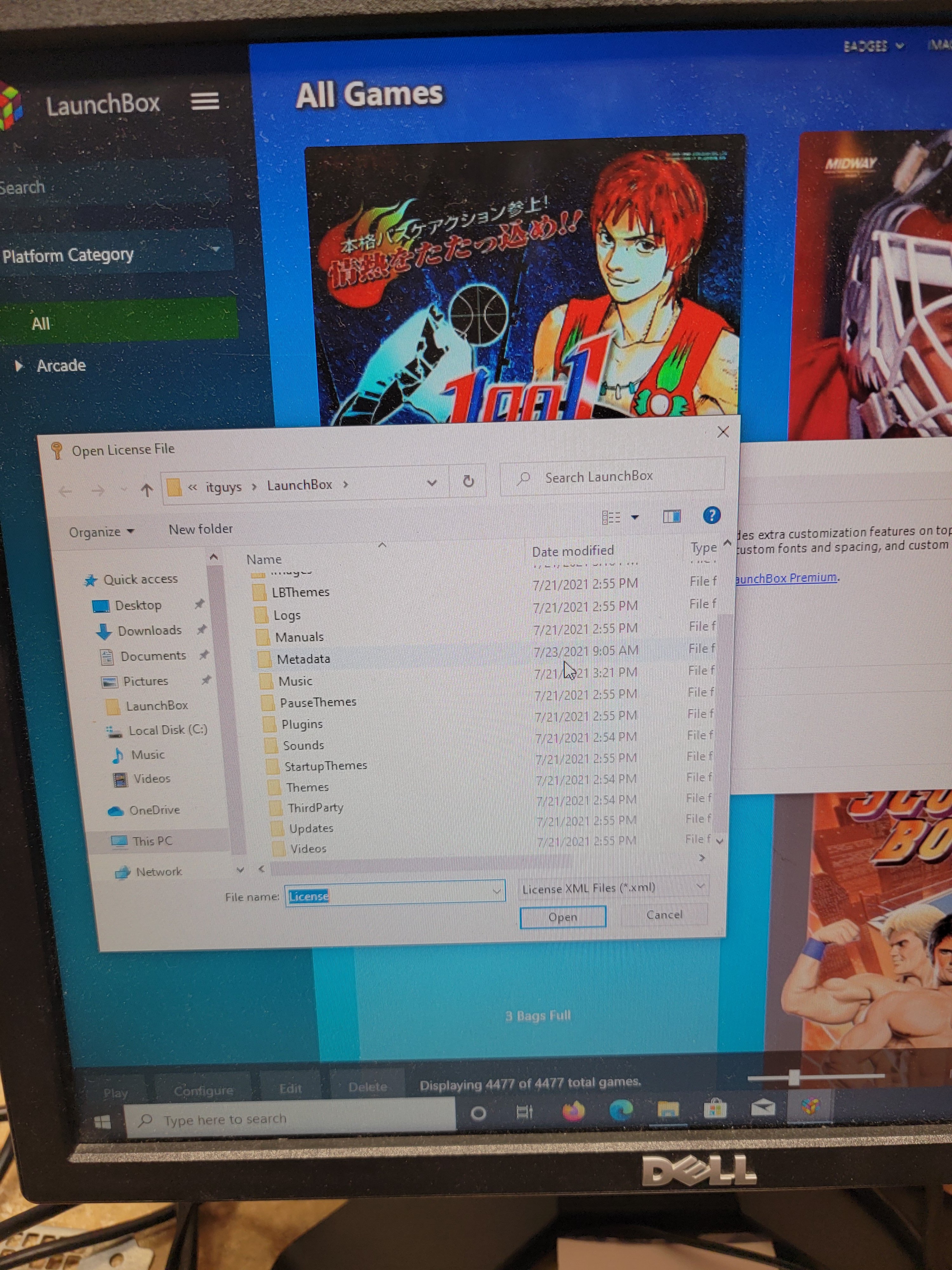
Task: Open the LaunchBox hamburger menu
Action: click(205, 101)
